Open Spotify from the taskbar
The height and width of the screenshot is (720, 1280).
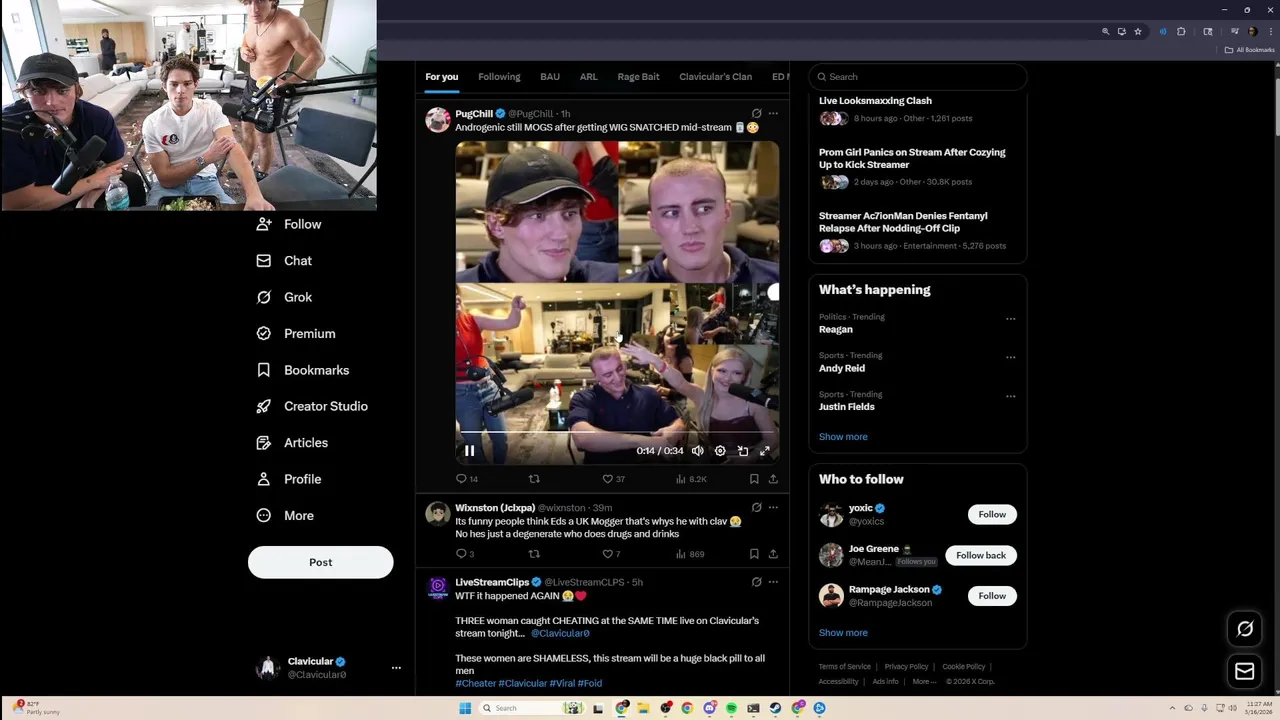coord(731,708)
